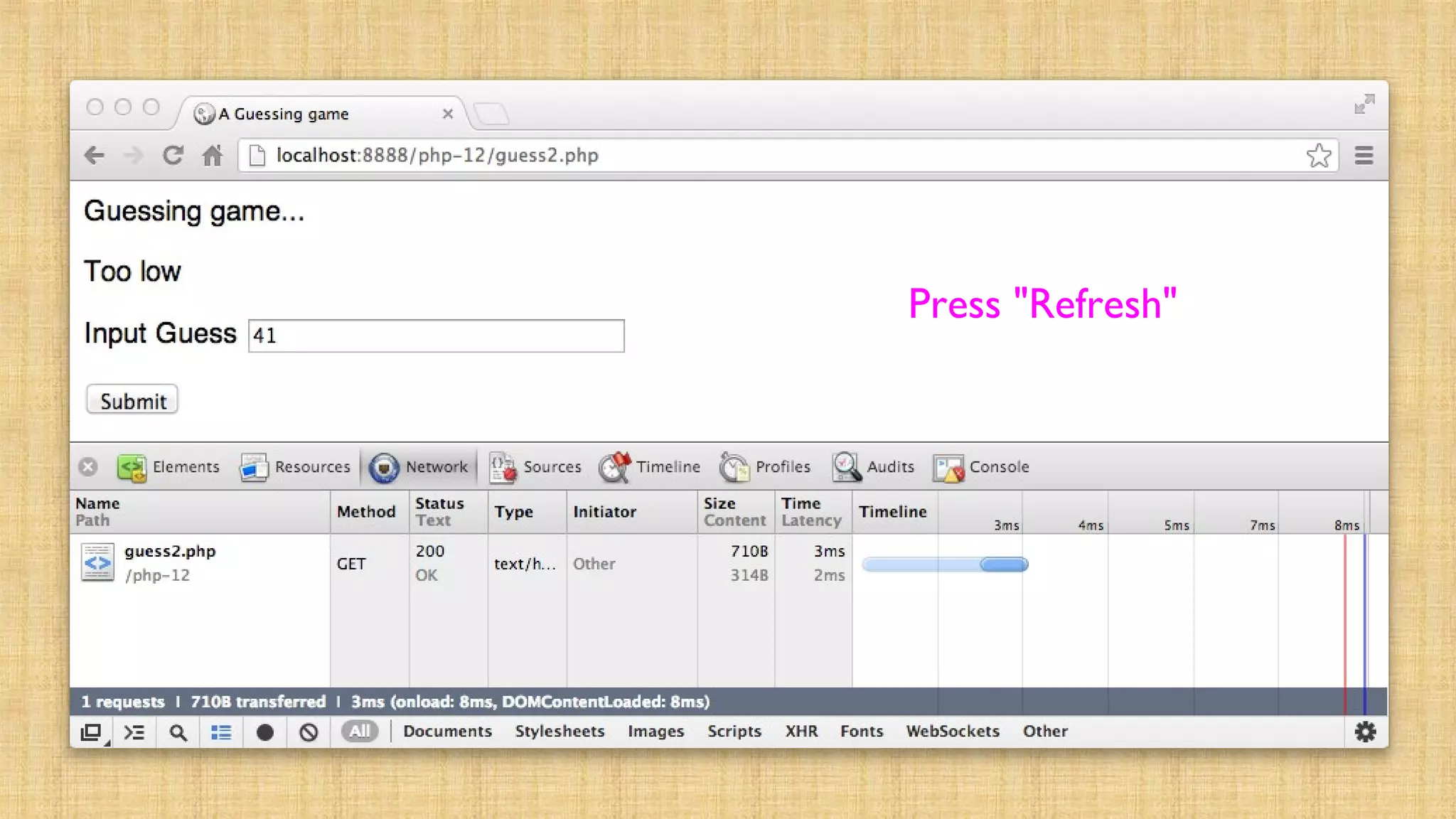Sort requests by the Name column header
Screen dimensions: 1456x819
point(200,512)
